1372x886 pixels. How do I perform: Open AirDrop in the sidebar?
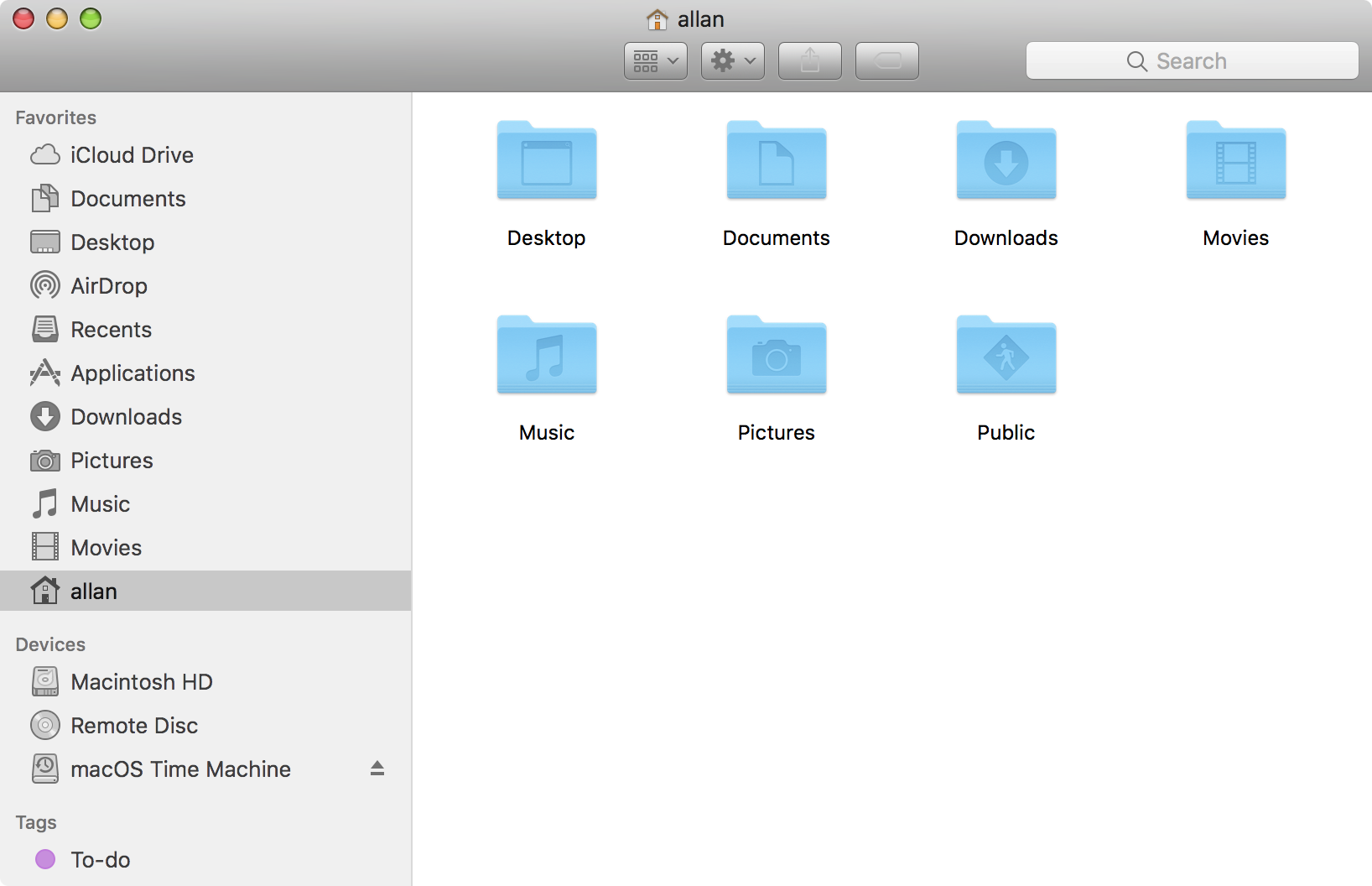[x=205, y=286]
